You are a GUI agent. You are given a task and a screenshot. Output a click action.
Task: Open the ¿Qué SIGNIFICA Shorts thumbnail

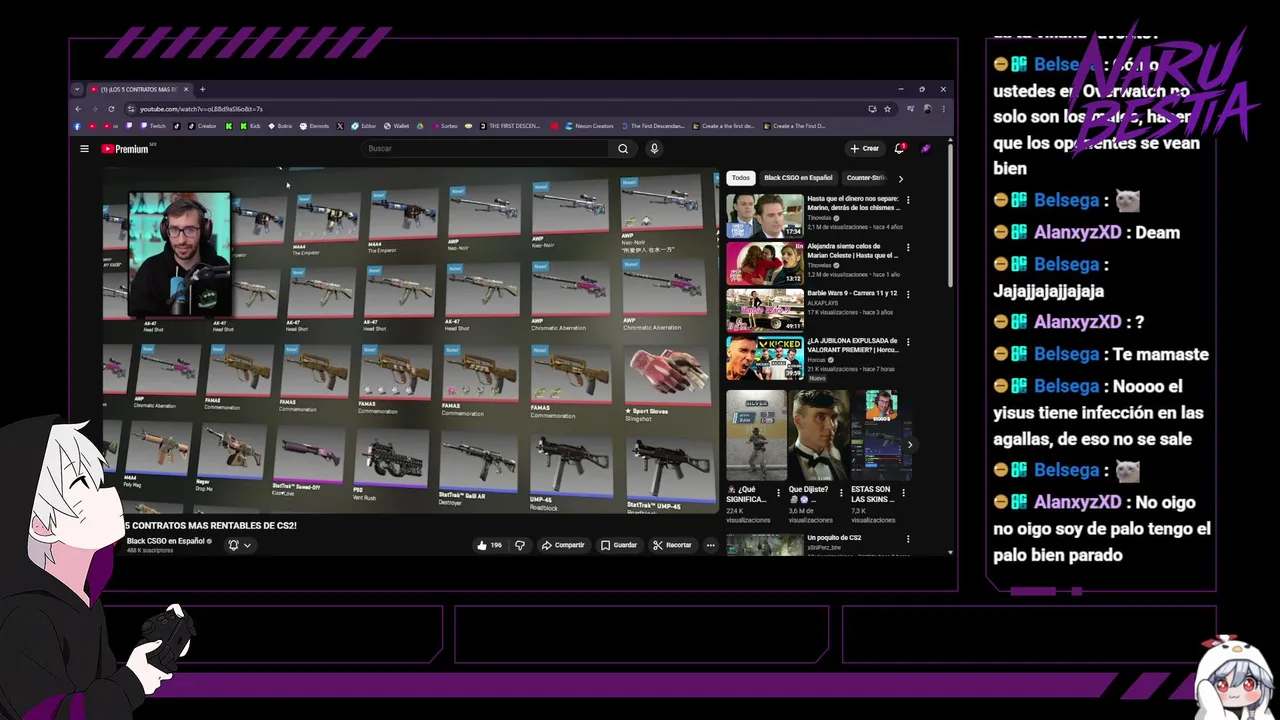tap(757, 436)
